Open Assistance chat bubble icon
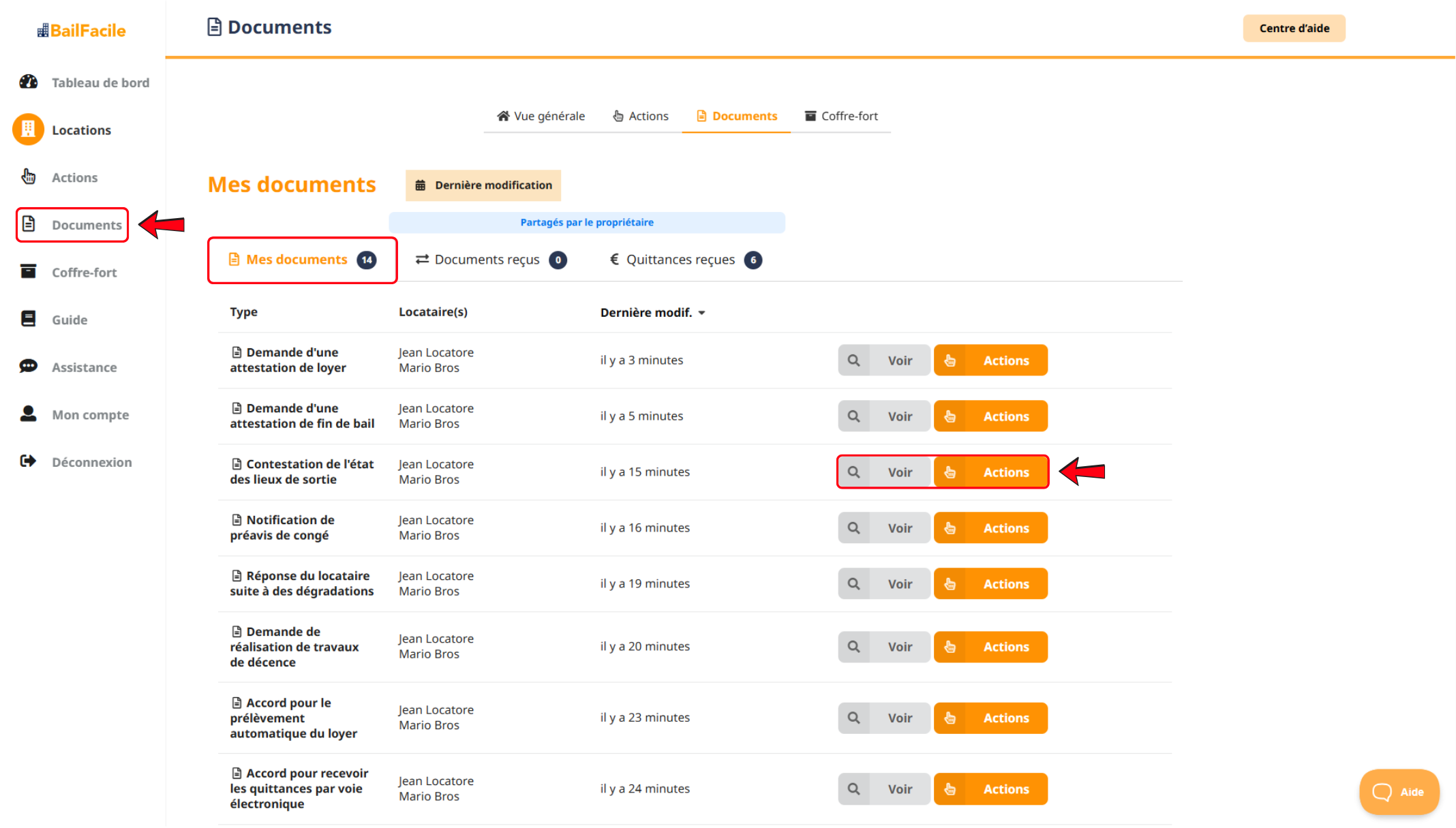This screenshot has height=828, width=1456. point(29,367)
